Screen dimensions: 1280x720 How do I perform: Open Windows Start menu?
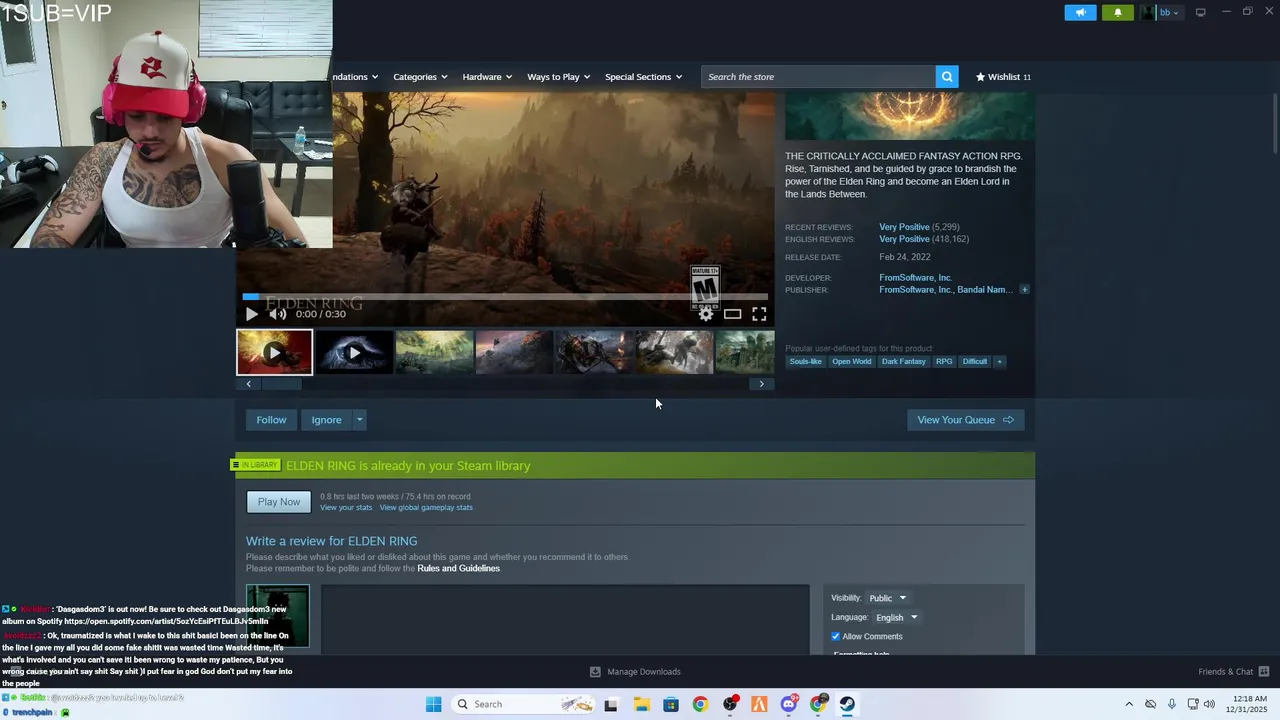click(433, 704)
